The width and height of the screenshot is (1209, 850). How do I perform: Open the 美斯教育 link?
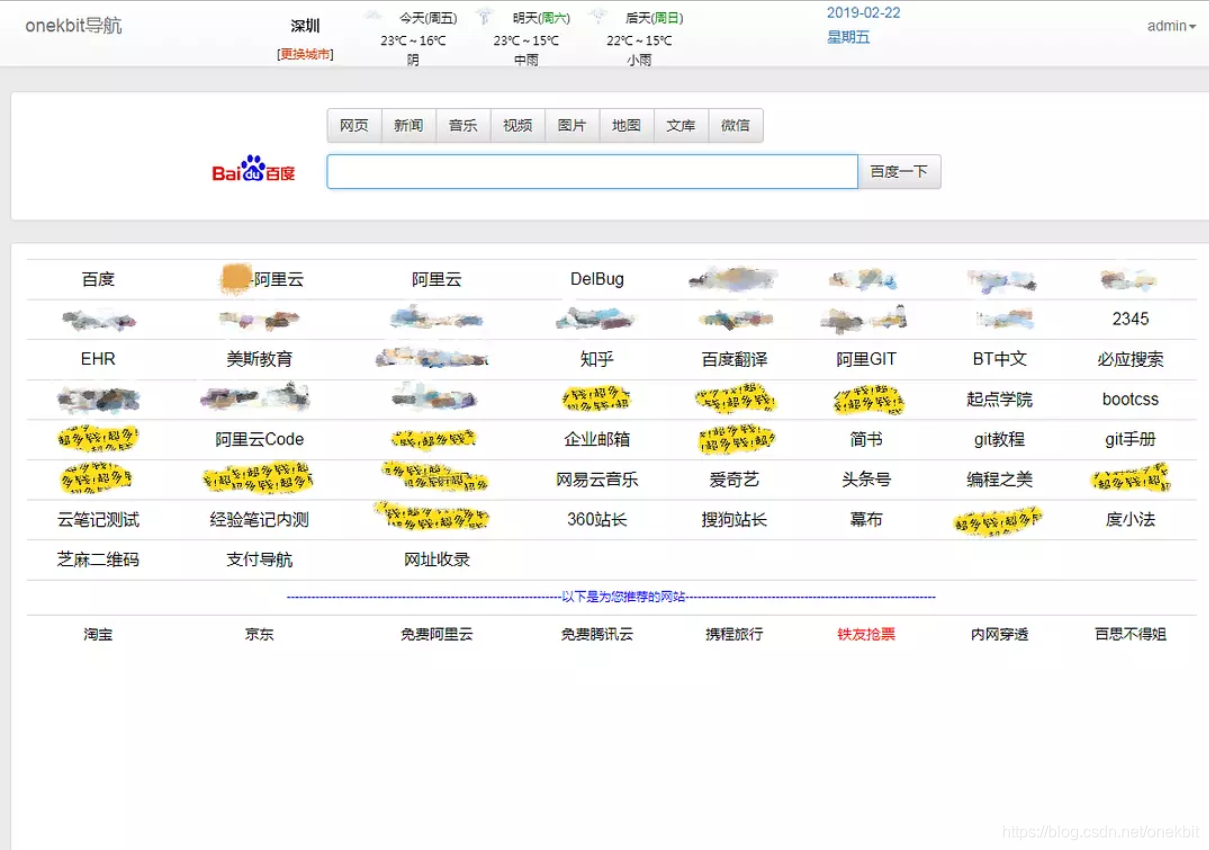260,359
